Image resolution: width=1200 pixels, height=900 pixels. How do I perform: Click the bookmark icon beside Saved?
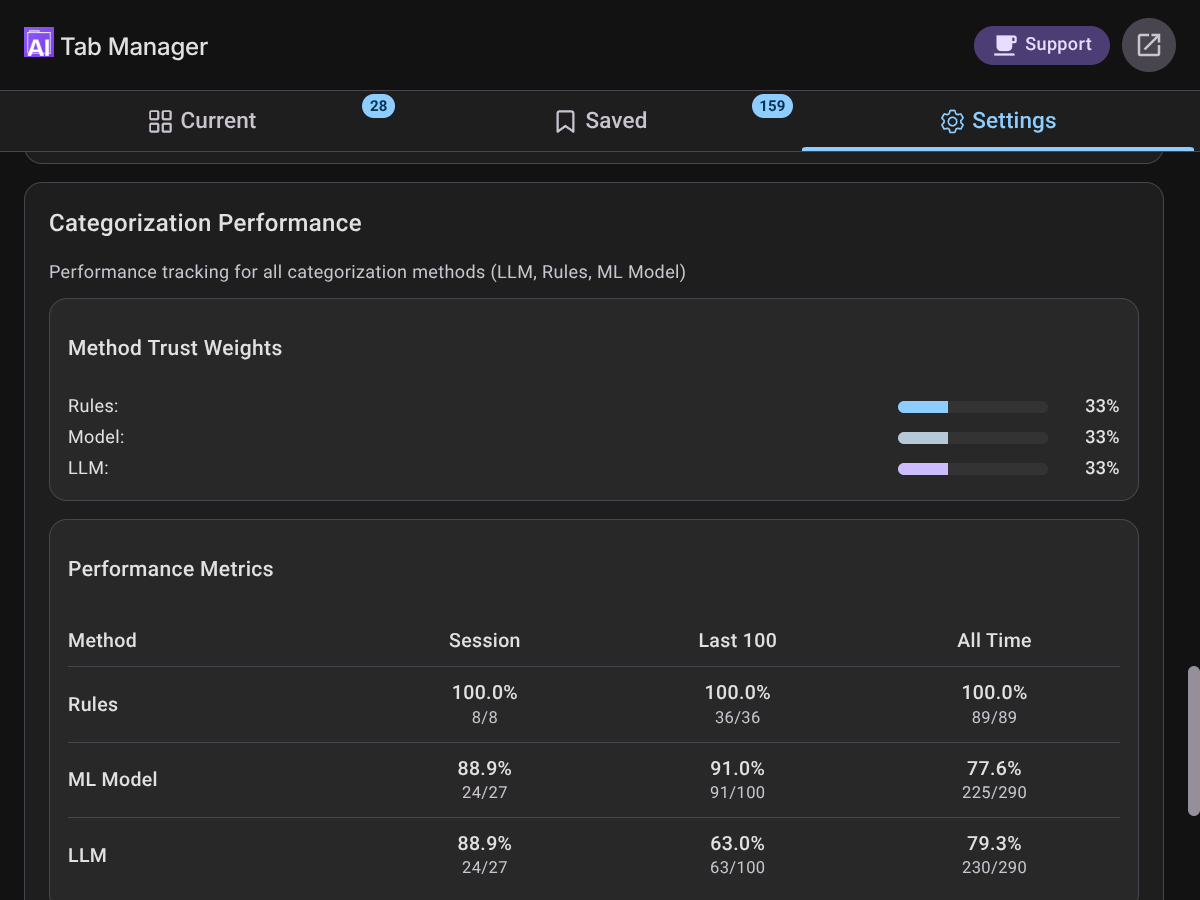tap(565, 121)
